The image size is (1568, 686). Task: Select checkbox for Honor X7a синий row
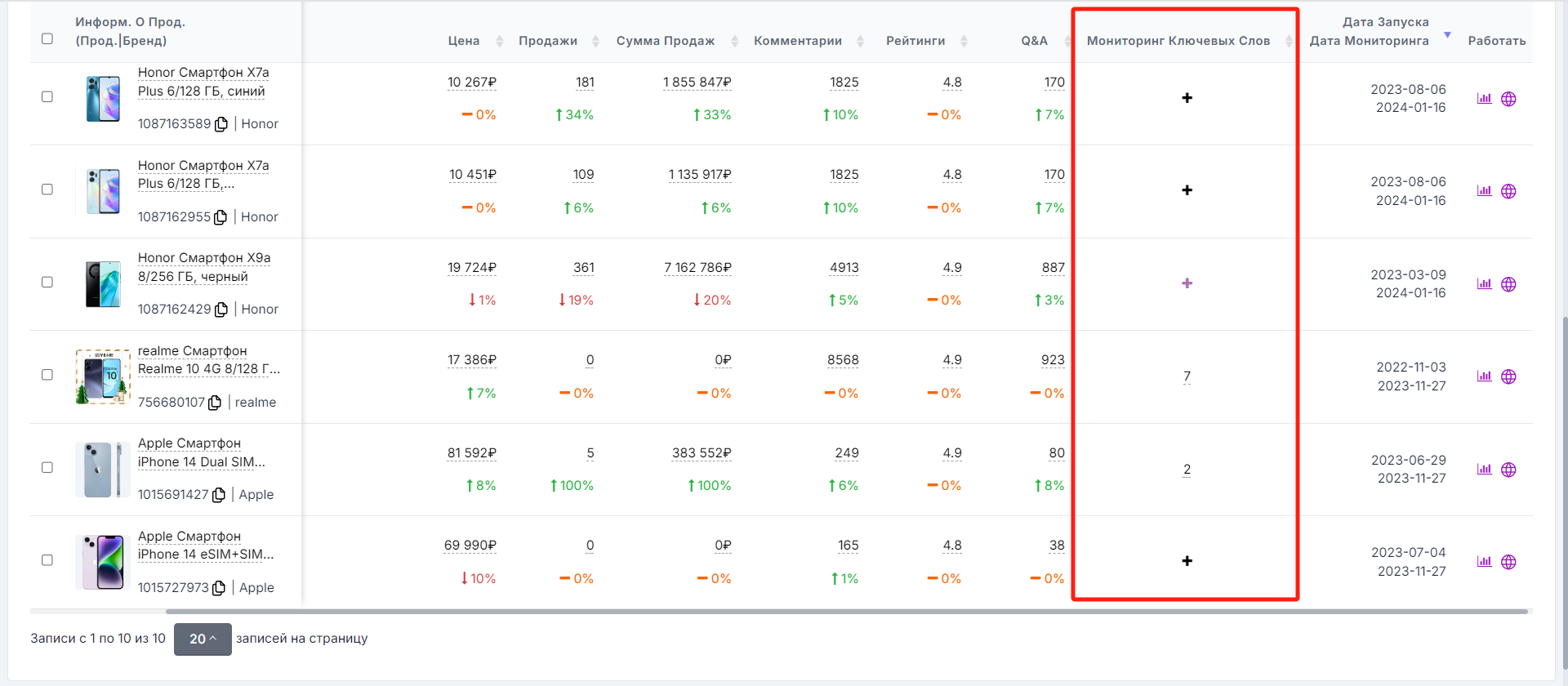pos(47,96)
